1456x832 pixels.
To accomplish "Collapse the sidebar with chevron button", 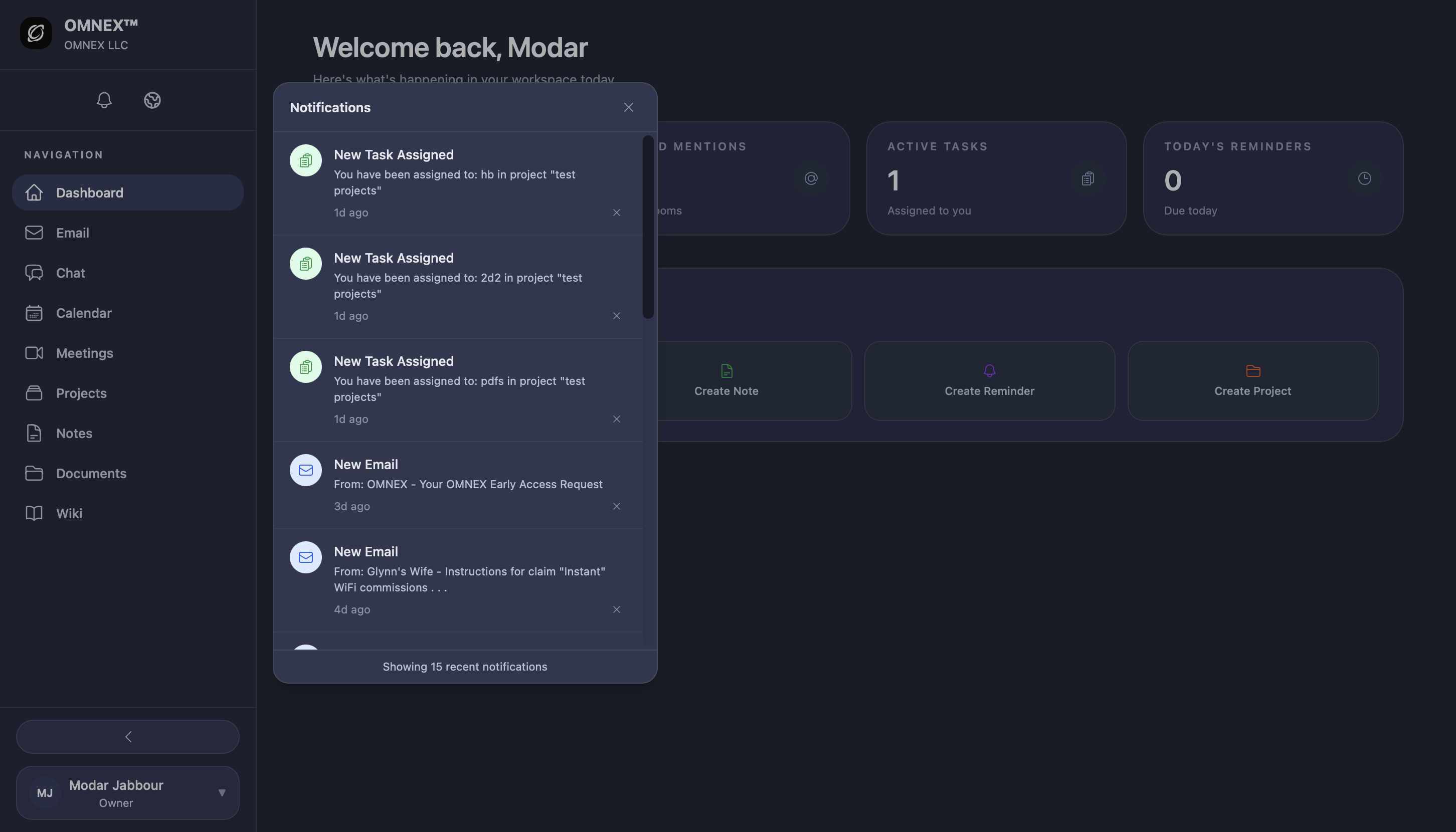I will (x=127, y=737).
